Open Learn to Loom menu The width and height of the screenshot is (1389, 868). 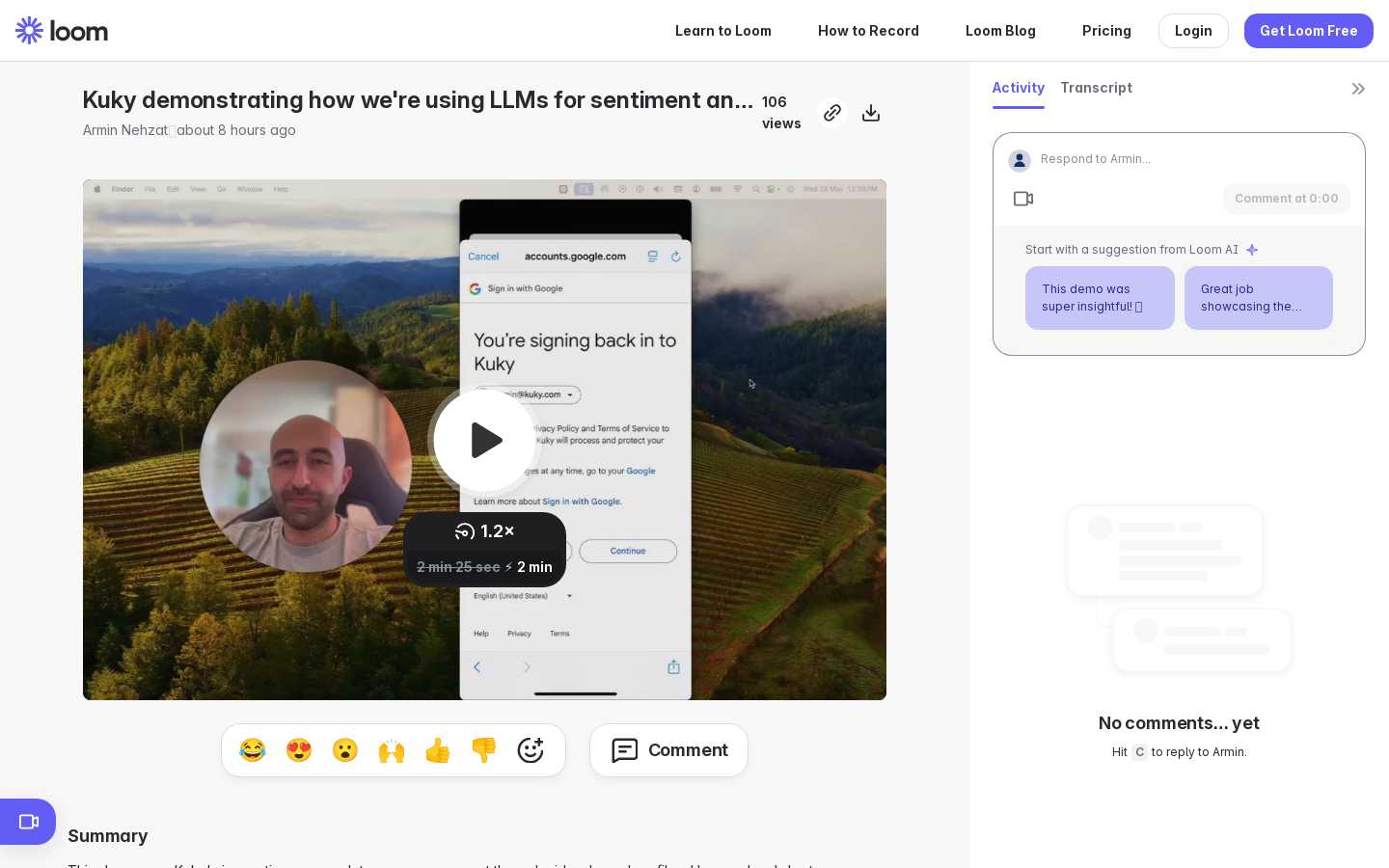723,31
